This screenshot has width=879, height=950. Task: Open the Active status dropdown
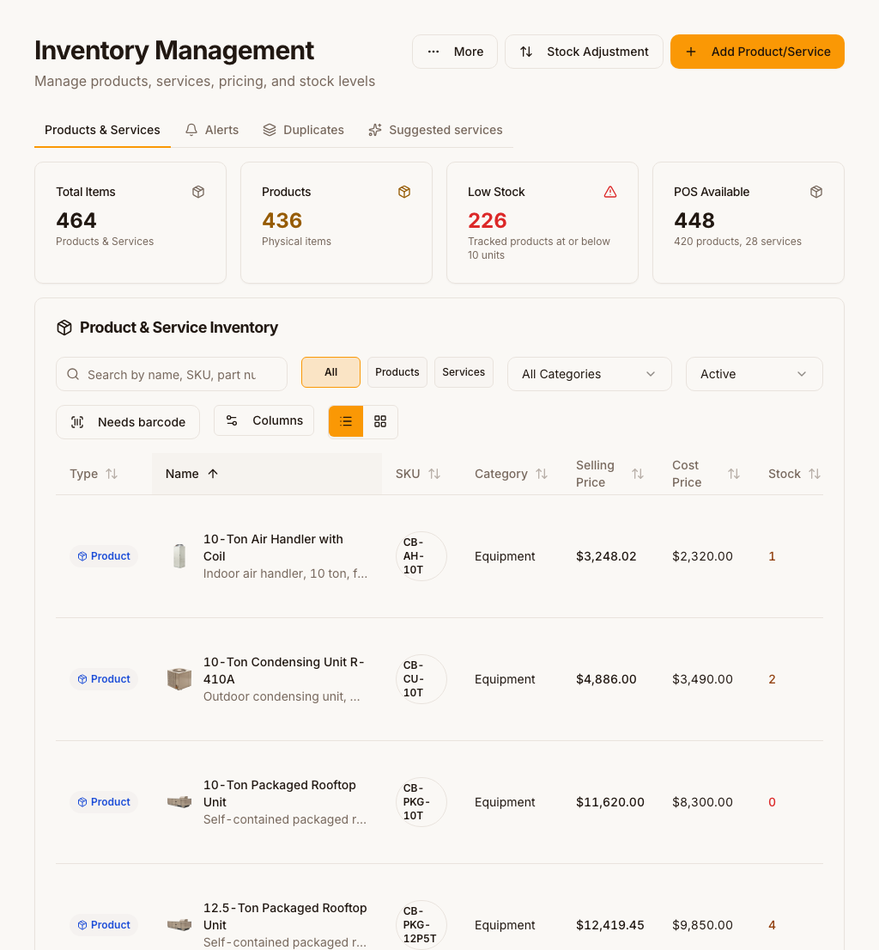[754, 374]
